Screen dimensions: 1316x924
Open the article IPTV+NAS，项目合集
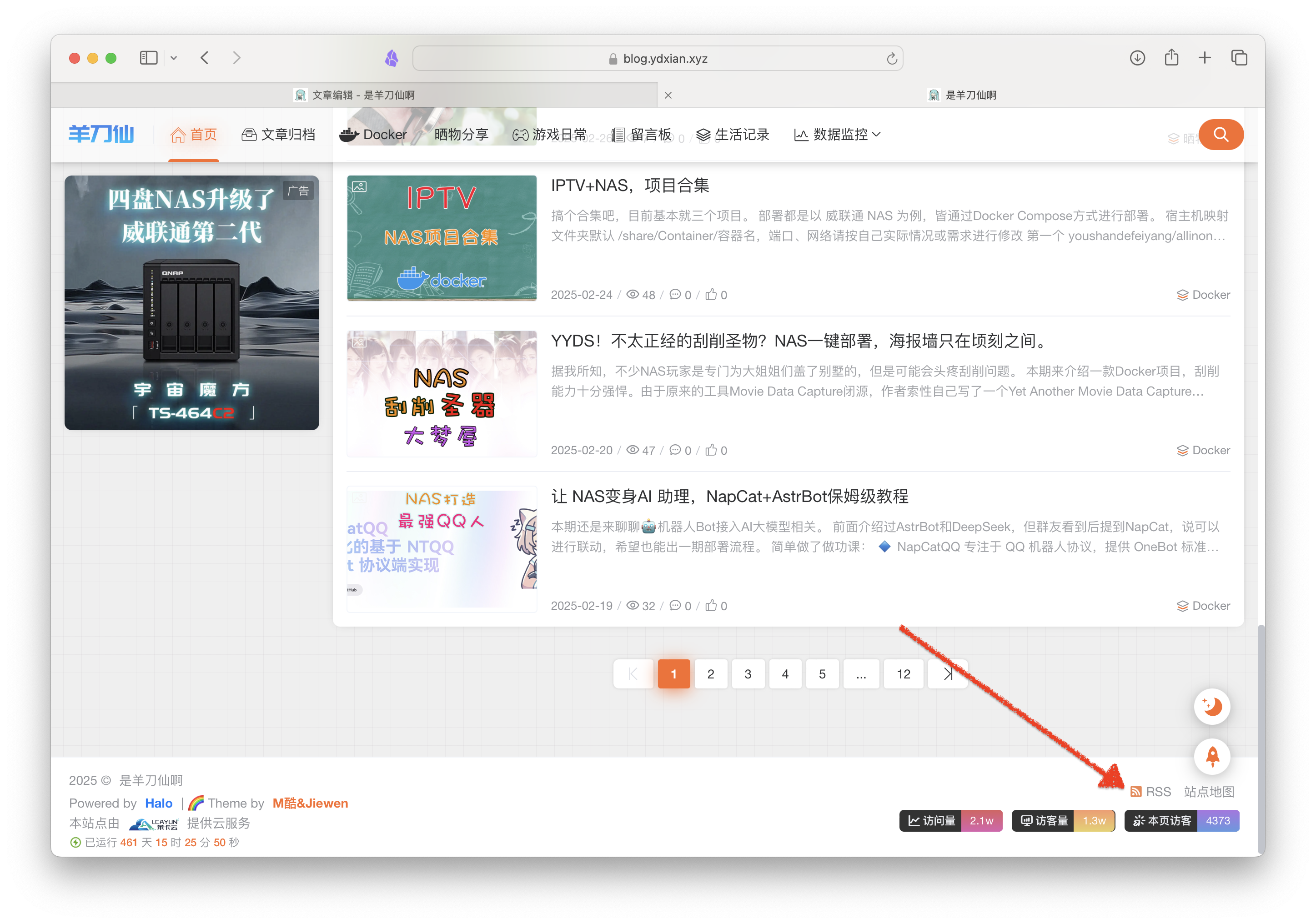[x=630, y=185]
